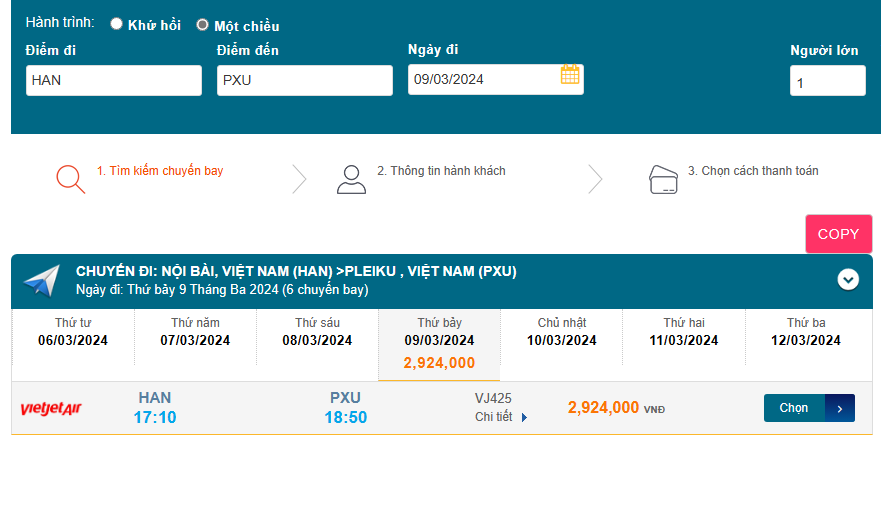The image size is (881, 509).
Task: Select Thứ sáu 08/03/2024 date tab
Action: 317,332
